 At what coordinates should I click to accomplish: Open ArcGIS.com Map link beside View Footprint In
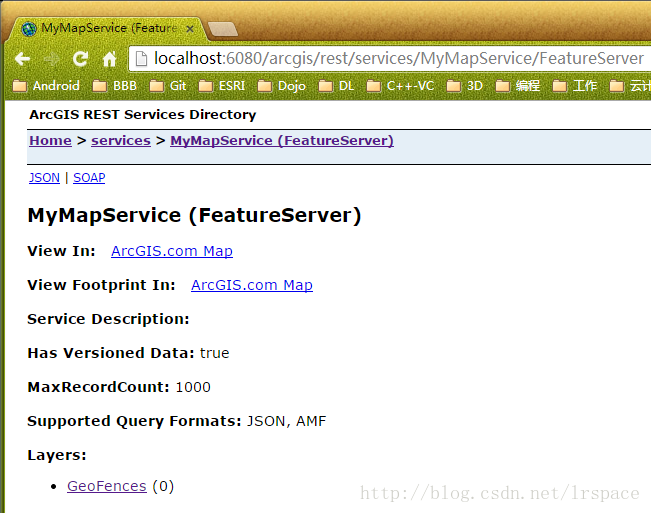[252, 285]
